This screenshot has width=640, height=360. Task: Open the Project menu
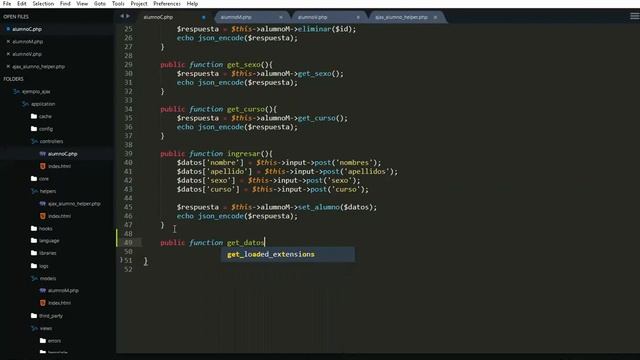click(139, 4)
